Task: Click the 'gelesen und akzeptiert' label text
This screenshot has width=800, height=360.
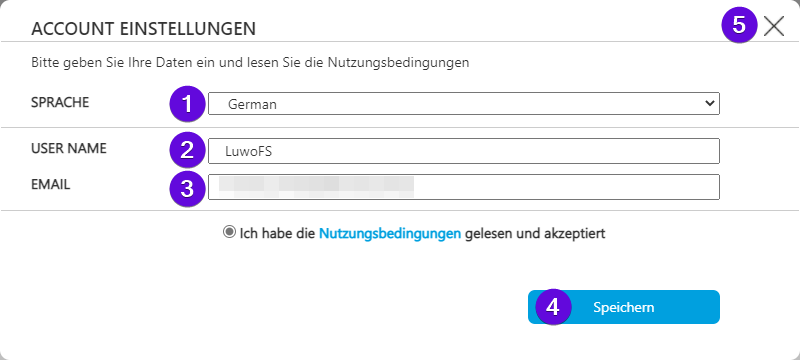Action: [x=535, y=234]
